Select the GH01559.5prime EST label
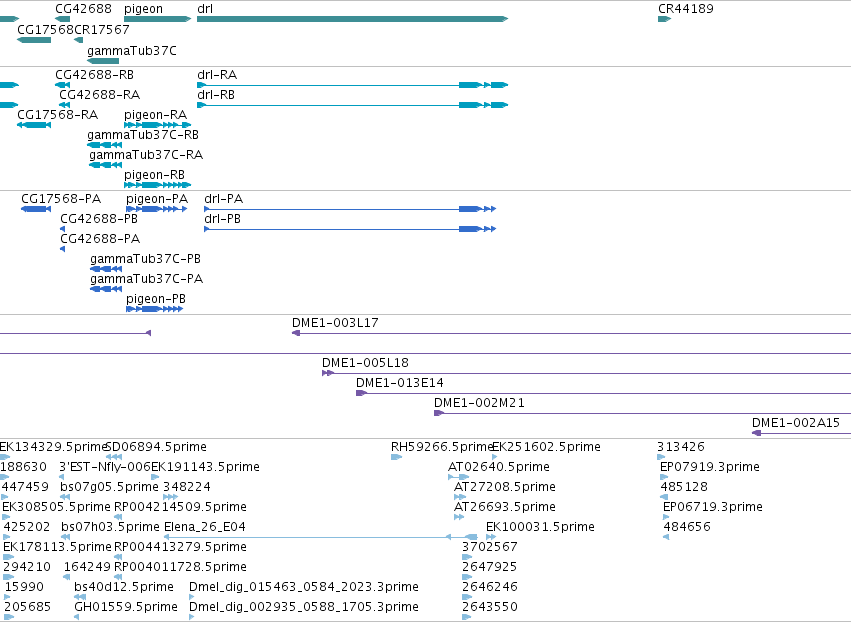851x622 pixels. [x=126, y=608]
